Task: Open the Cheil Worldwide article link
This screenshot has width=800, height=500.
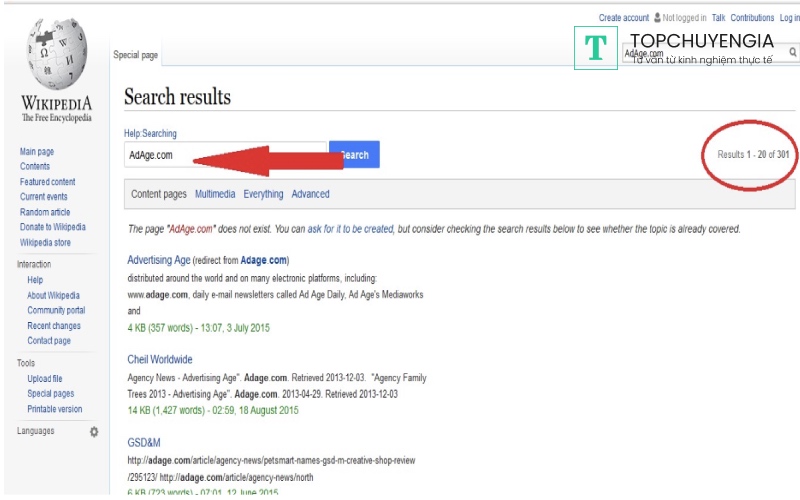Action: pyautogui.click(x=160, y=359)
